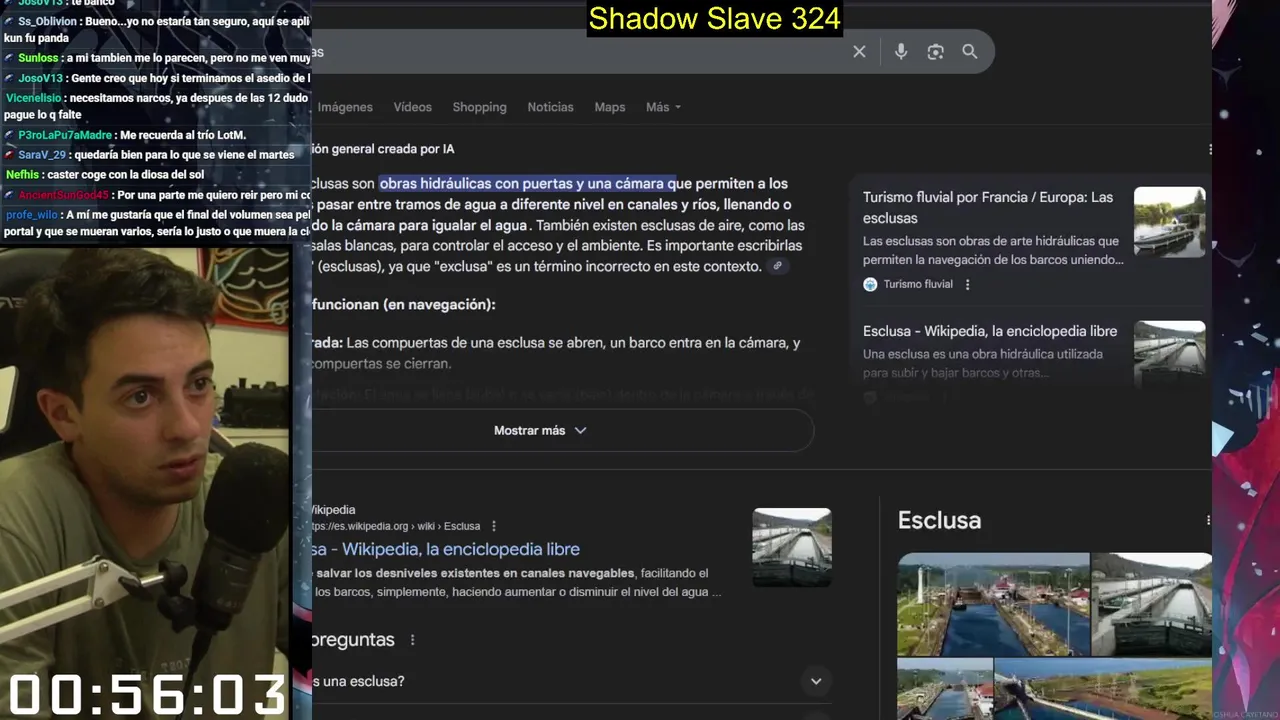This screenshot has width=1280, height=720.
Task: Open the Wikipedia result title link
Action: pos(446,549)
